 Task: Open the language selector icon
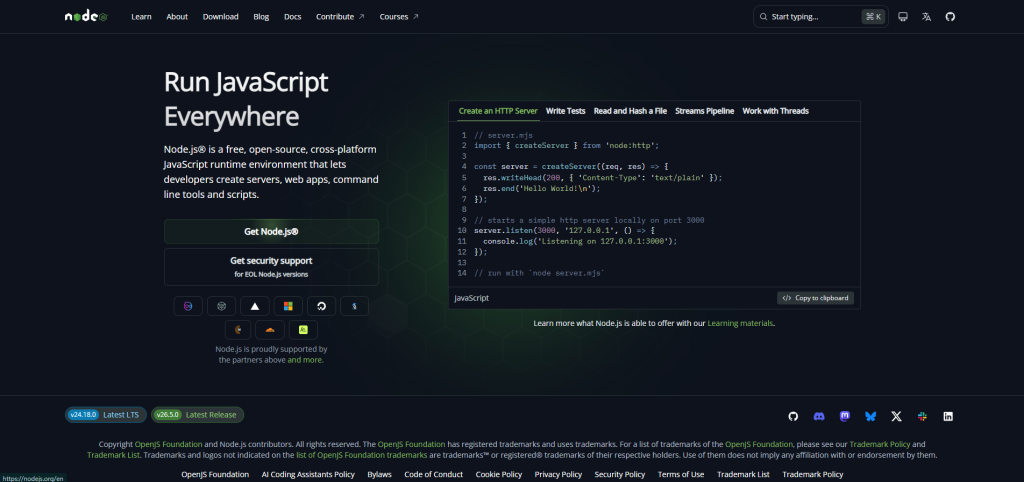tap(926, 17)
